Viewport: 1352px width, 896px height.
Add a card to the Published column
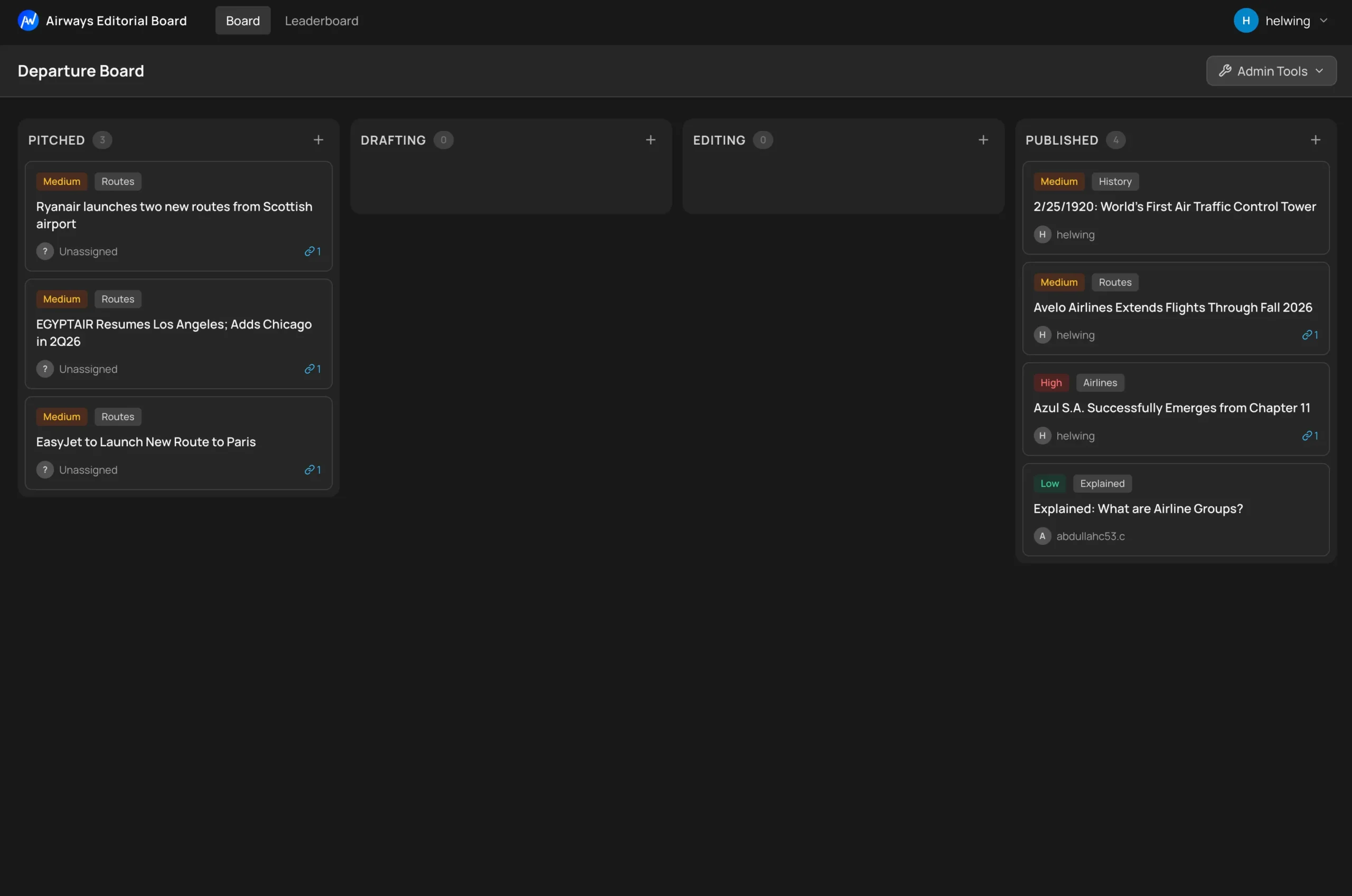coord(1316,140)
